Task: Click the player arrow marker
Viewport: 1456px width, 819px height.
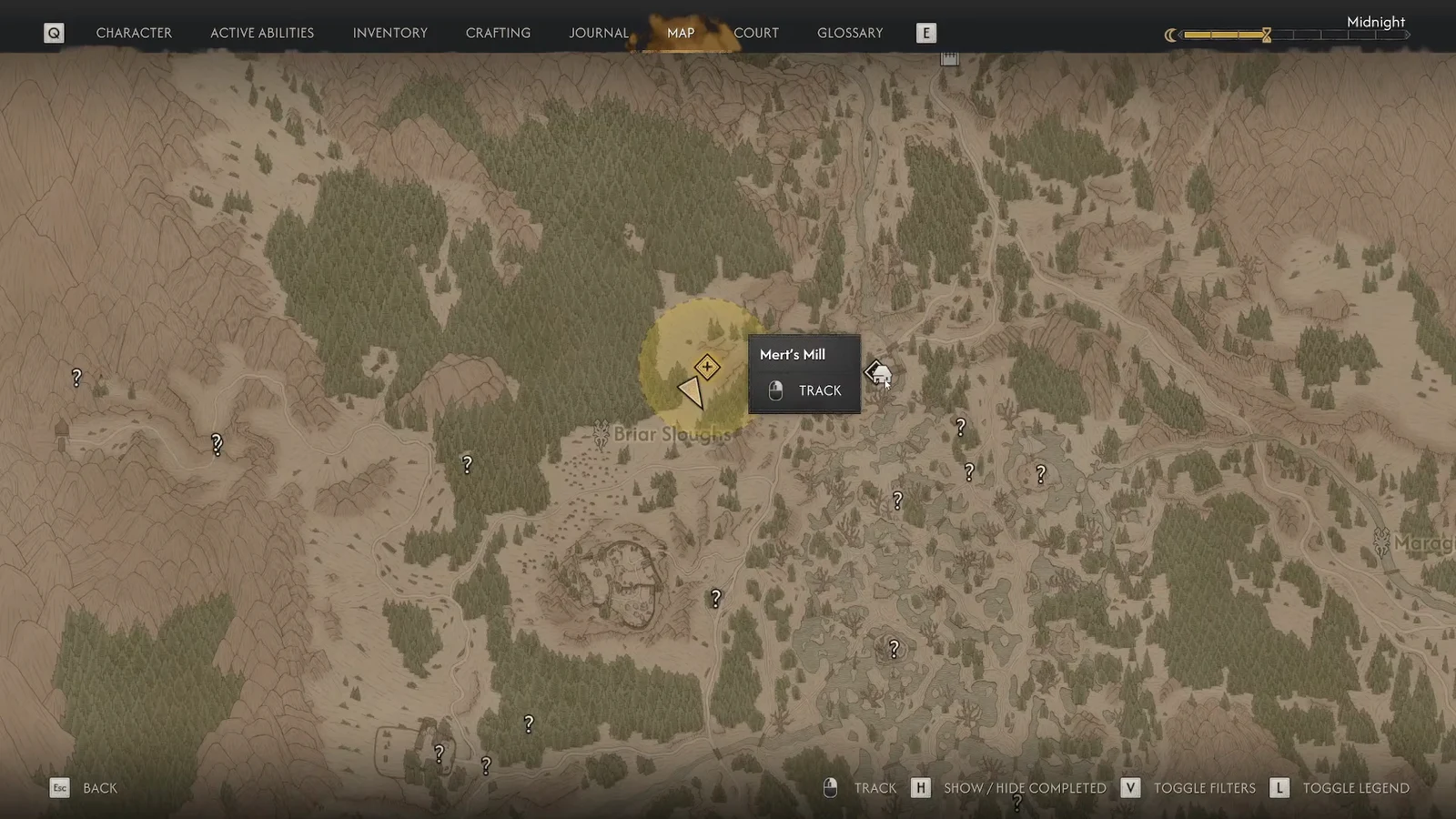Action: pos(692,392)
